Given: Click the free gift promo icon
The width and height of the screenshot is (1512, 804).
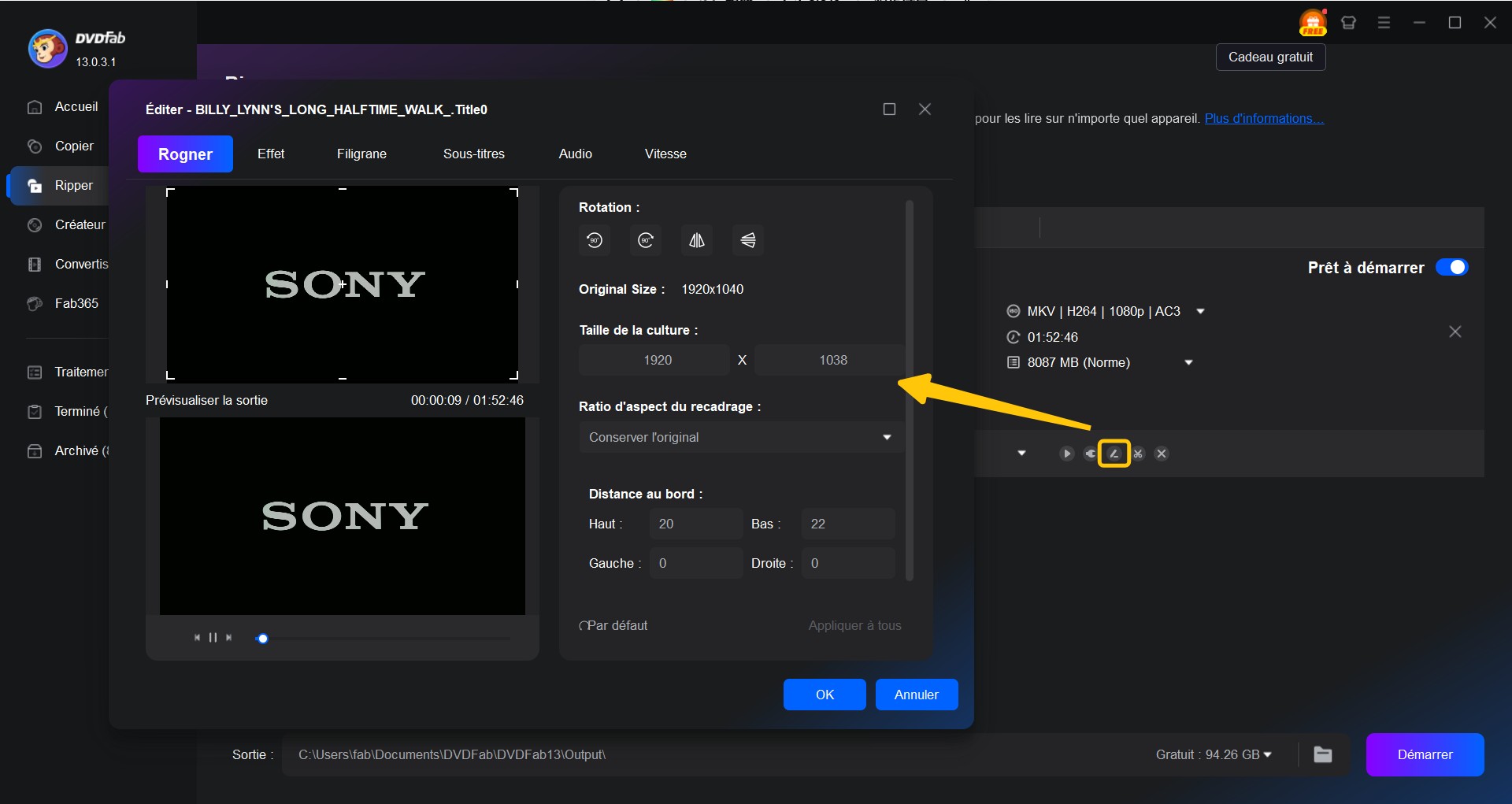Looking at the screenshot, I should pos(1313,23).
